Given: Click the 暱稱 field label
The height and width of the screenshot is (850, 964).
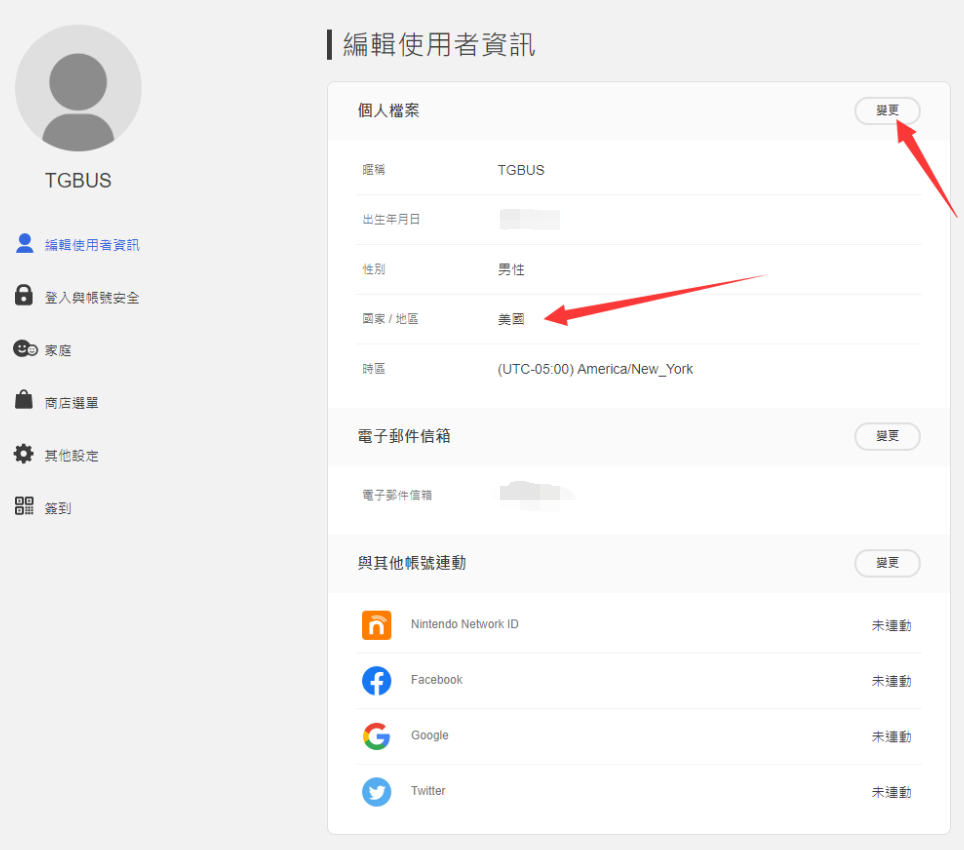Looking at the screenshot, I should 374,170.
